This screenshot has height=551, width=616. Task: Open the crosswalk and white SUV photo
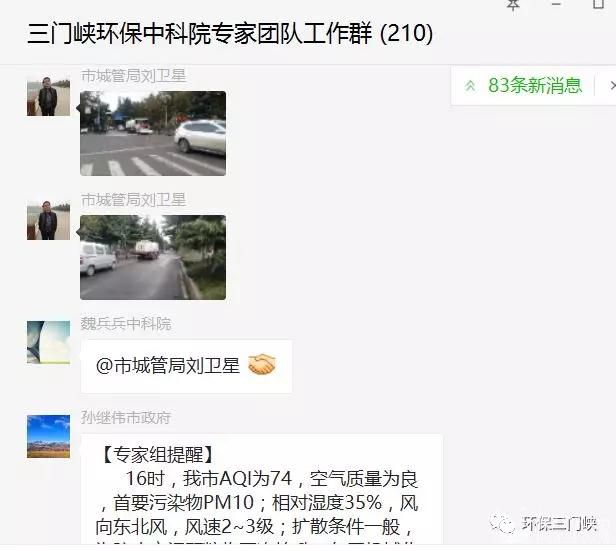(x=153, y=134)
